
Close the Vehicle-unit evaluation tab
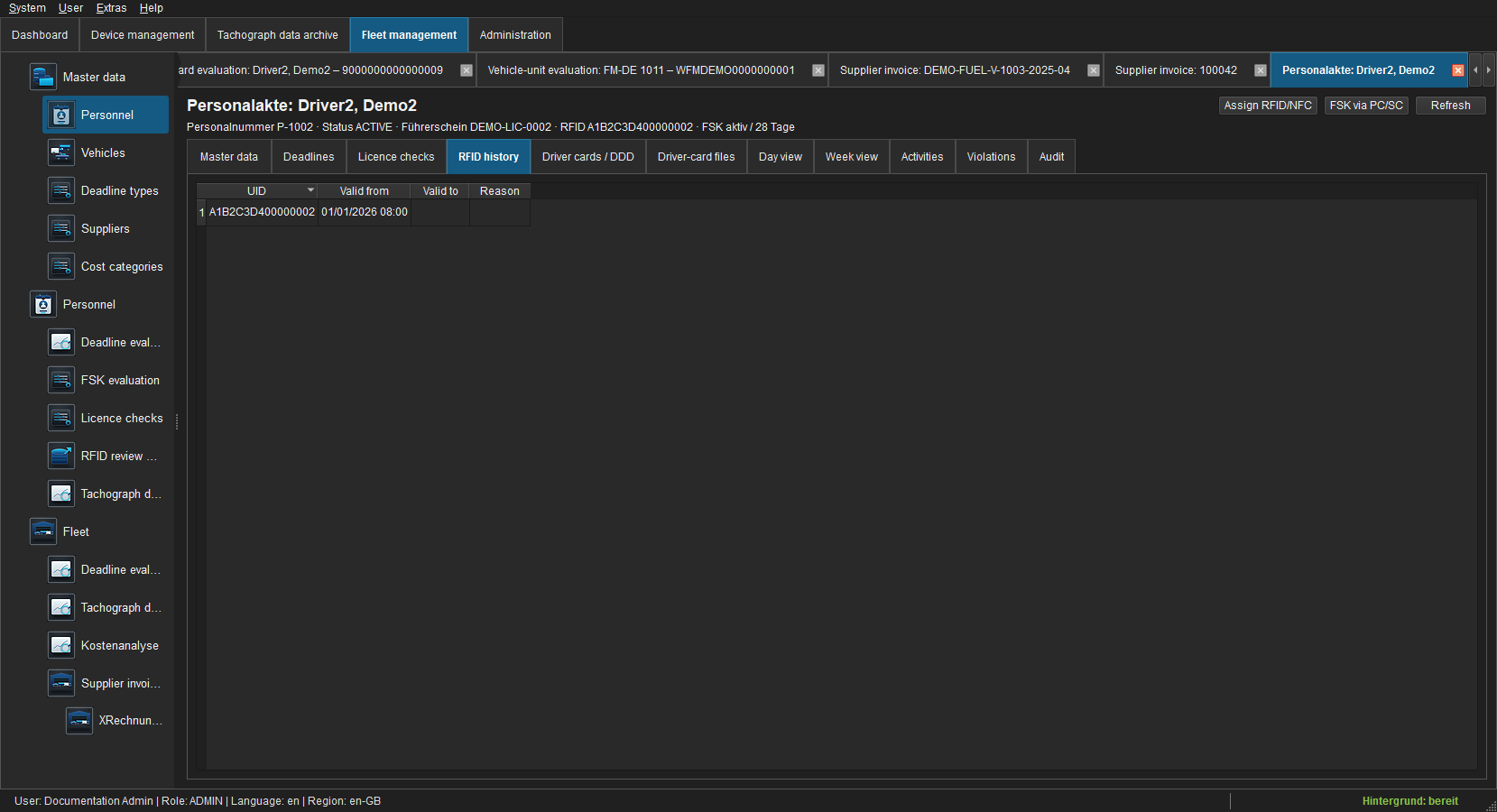818,70
